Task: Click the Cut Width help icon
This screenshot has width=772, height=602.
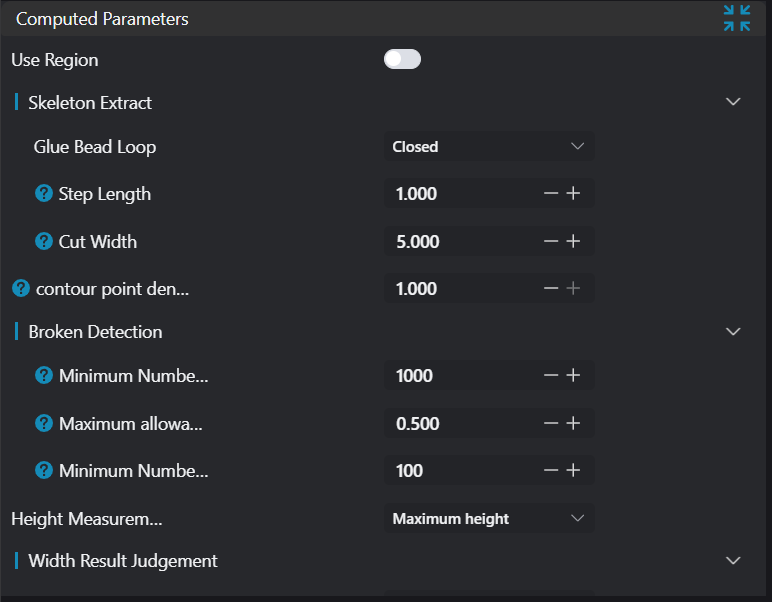Action: [x=43, y=241]
